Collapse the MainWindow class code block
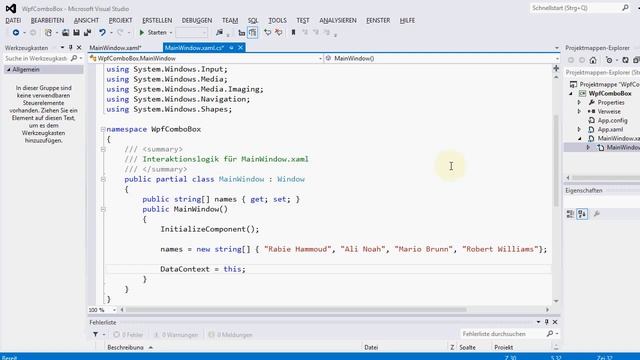 point(103,179)
